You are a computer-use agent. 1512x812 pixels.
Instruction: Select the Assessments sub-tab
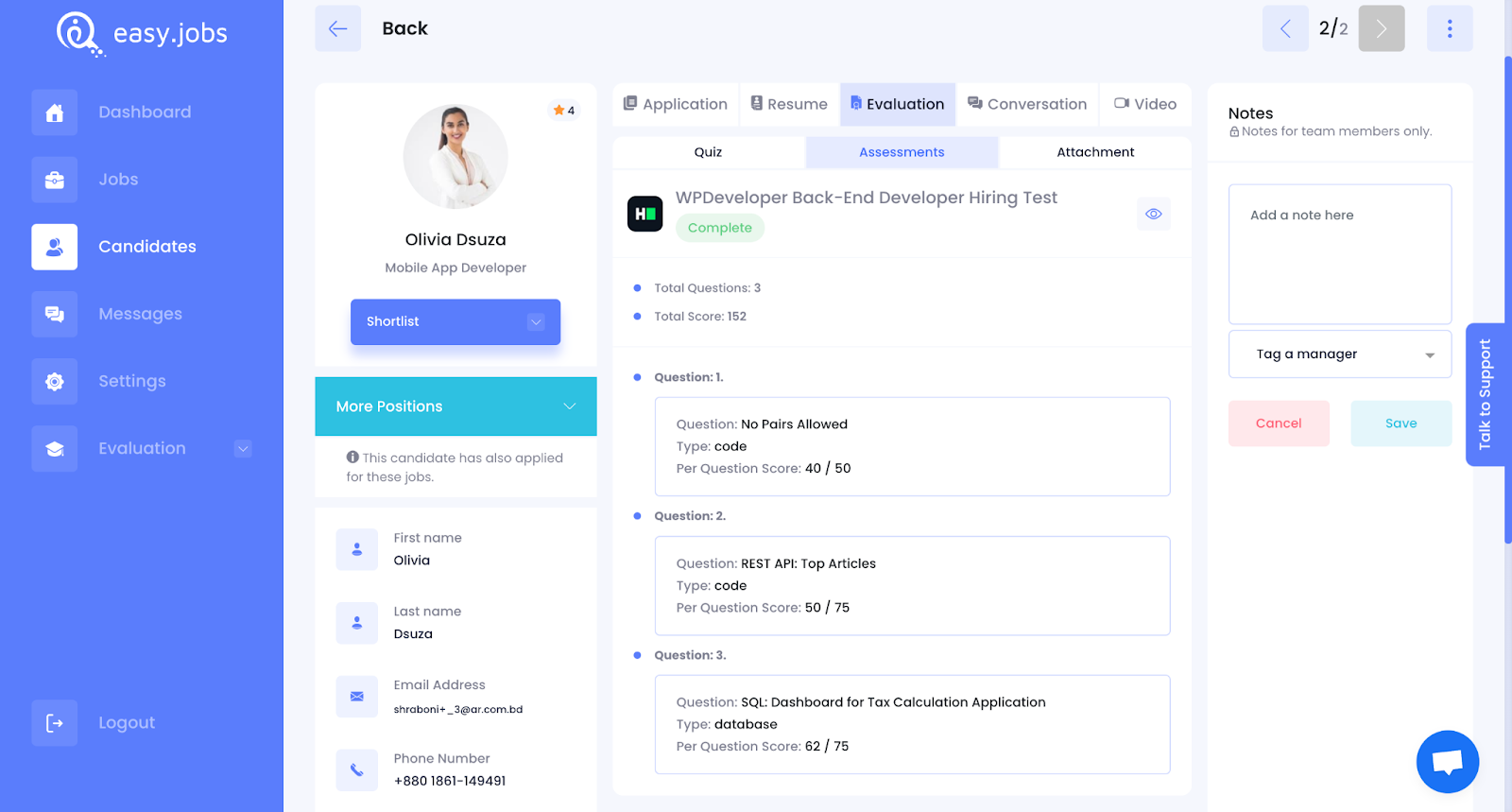(x=902, y=152)
